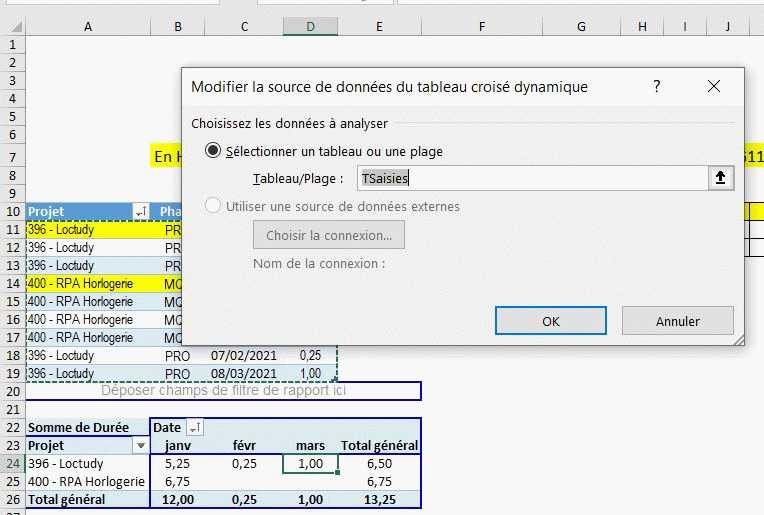Click the collapse dialog range selector icon
The height and width of the screenshot is (515, 764).
[x=720, y=178]
